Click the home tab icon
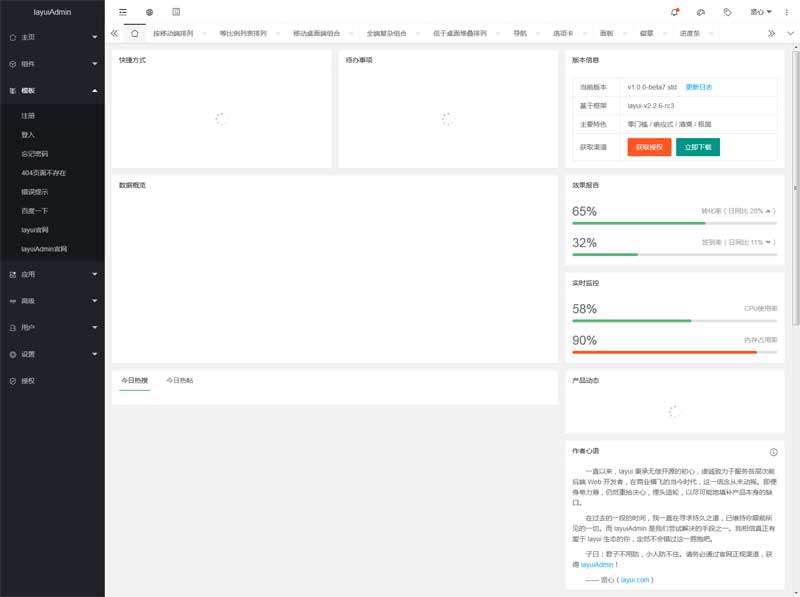800x597 pixels. point(134,33)
